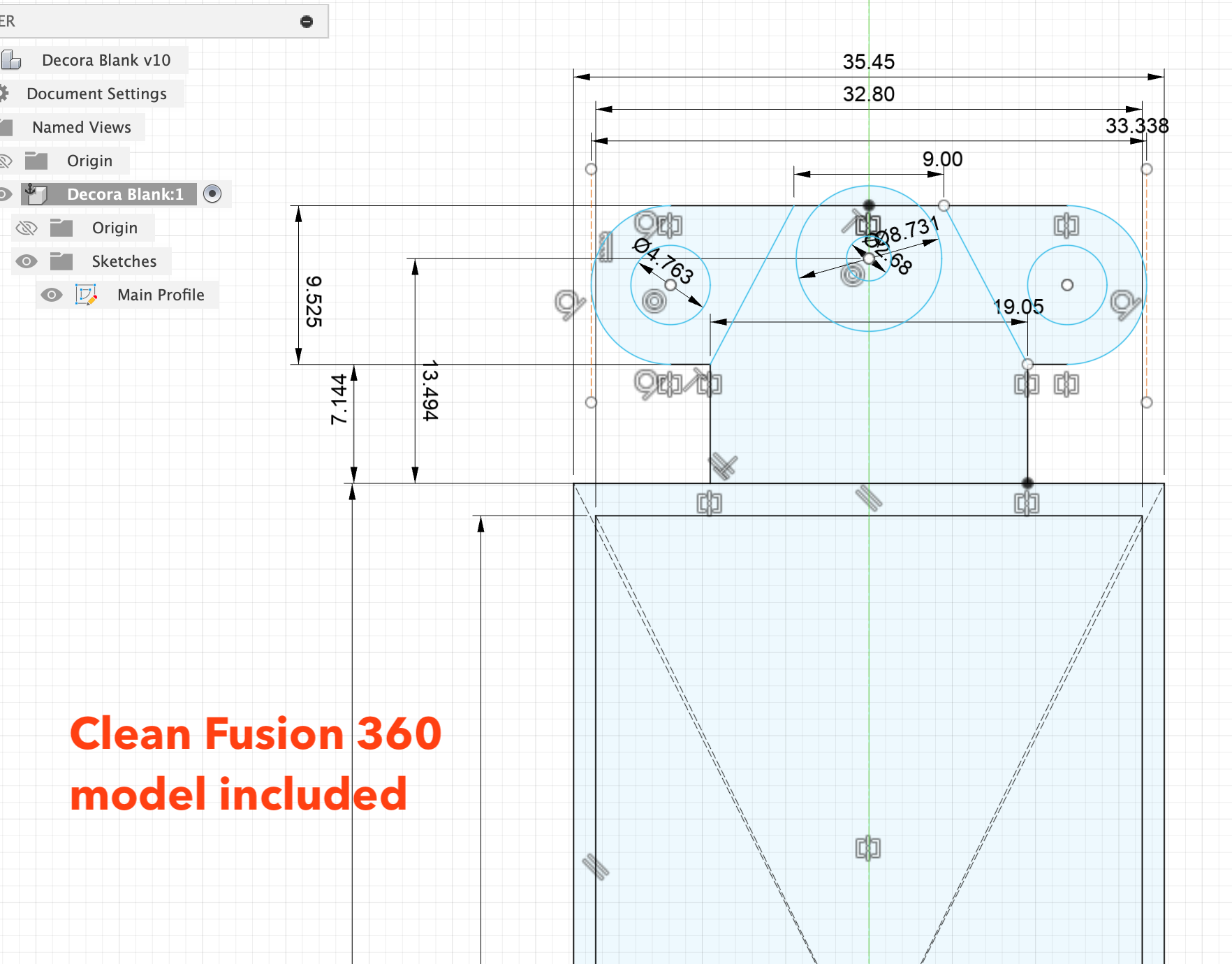1232x964 pixels.
Task: Click the 32.80 dimension value
Action: coord(868,94)
